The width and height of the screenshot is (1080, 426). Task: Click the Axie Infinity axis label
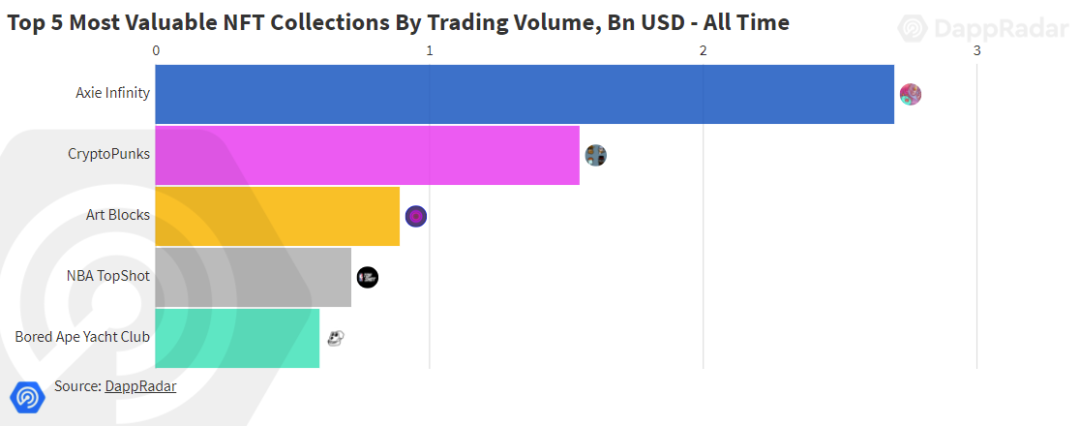pyautogui.click(x=112, y=93)
